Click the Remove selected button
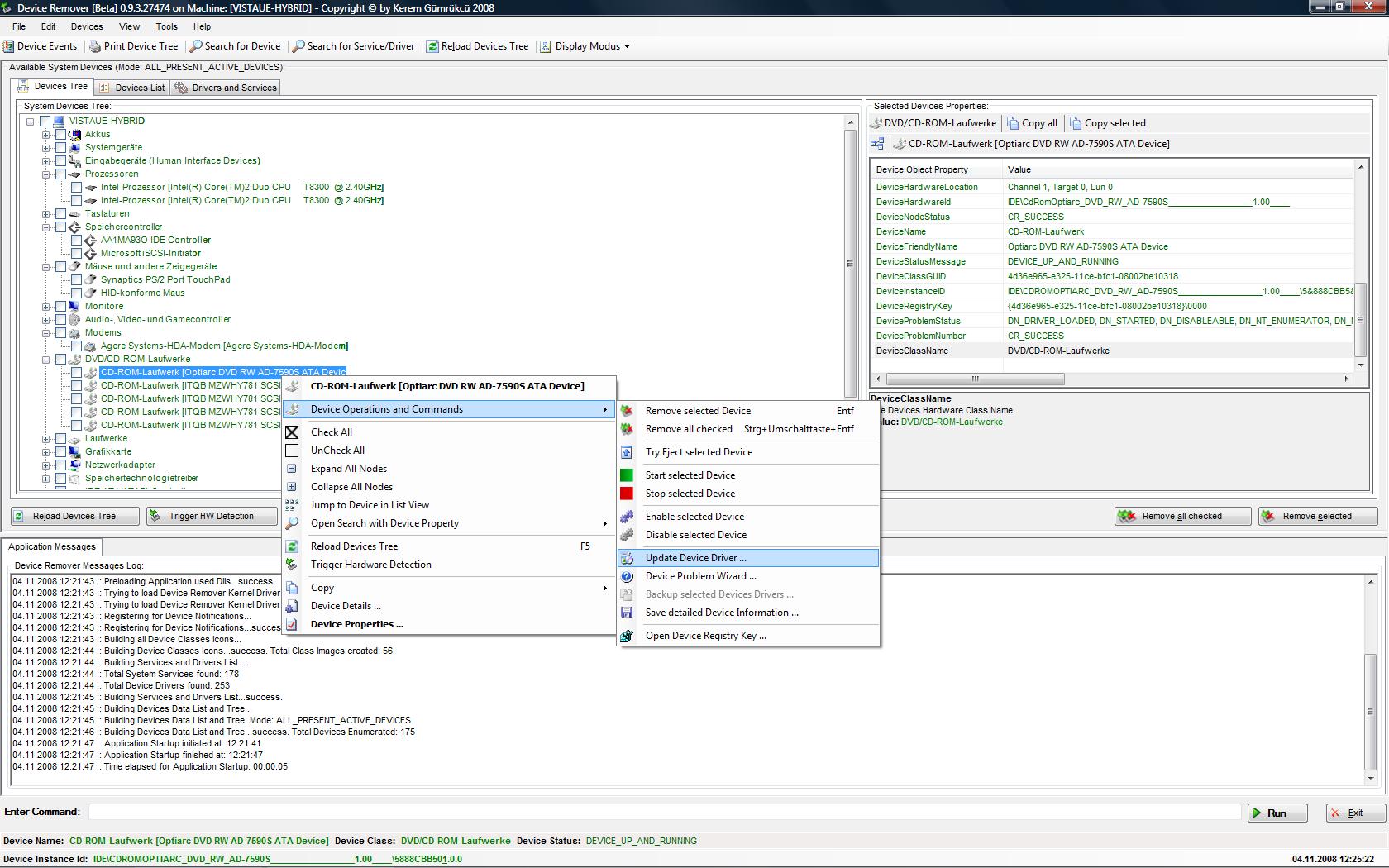Viewport: 1389px width, 868px height. point(1316,516)
